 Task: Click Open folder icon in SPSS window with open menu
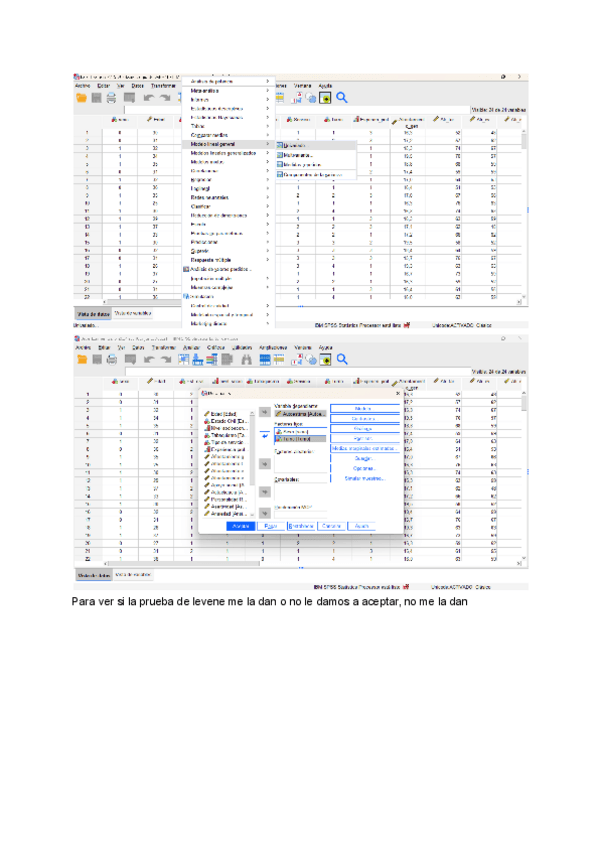tap(82, 98)
